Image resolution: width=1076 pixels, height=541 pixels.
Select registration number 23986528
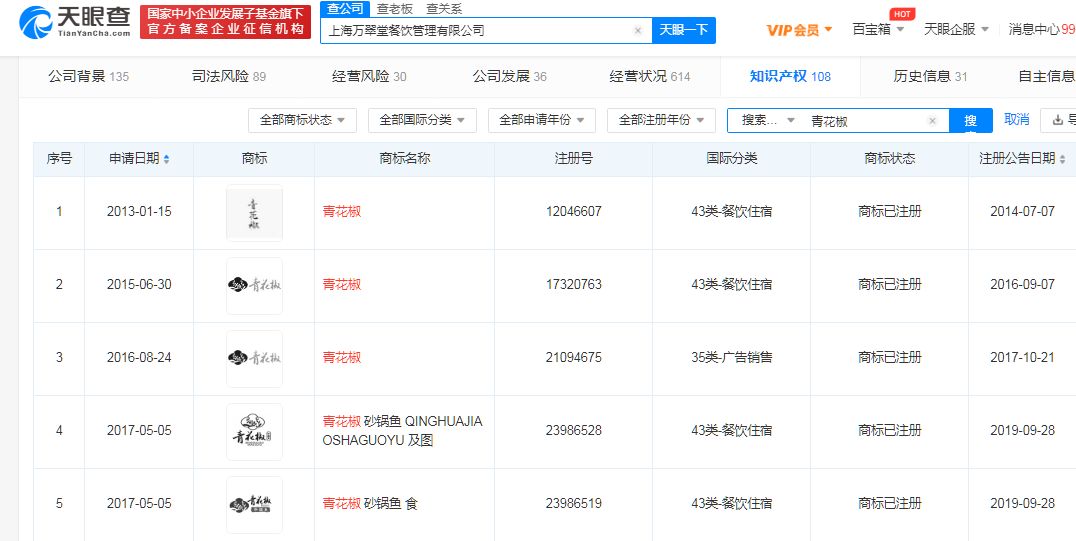[574, 430]
